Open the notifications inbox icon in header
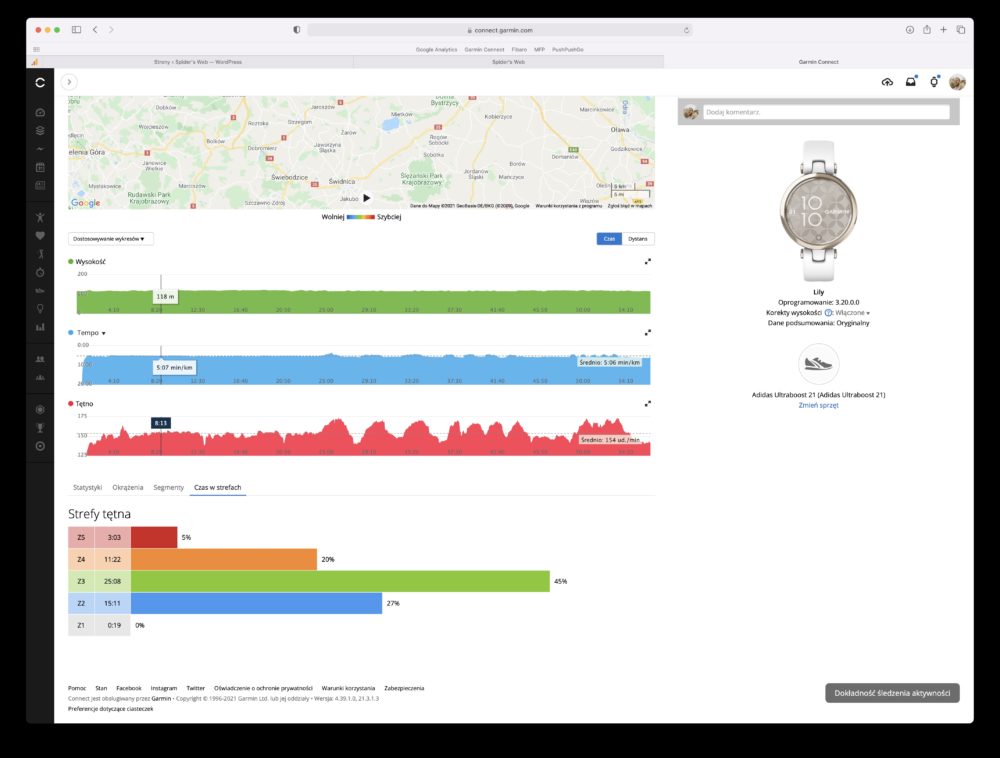Screen dimensions: 1000x758 [x=911, y=82]
